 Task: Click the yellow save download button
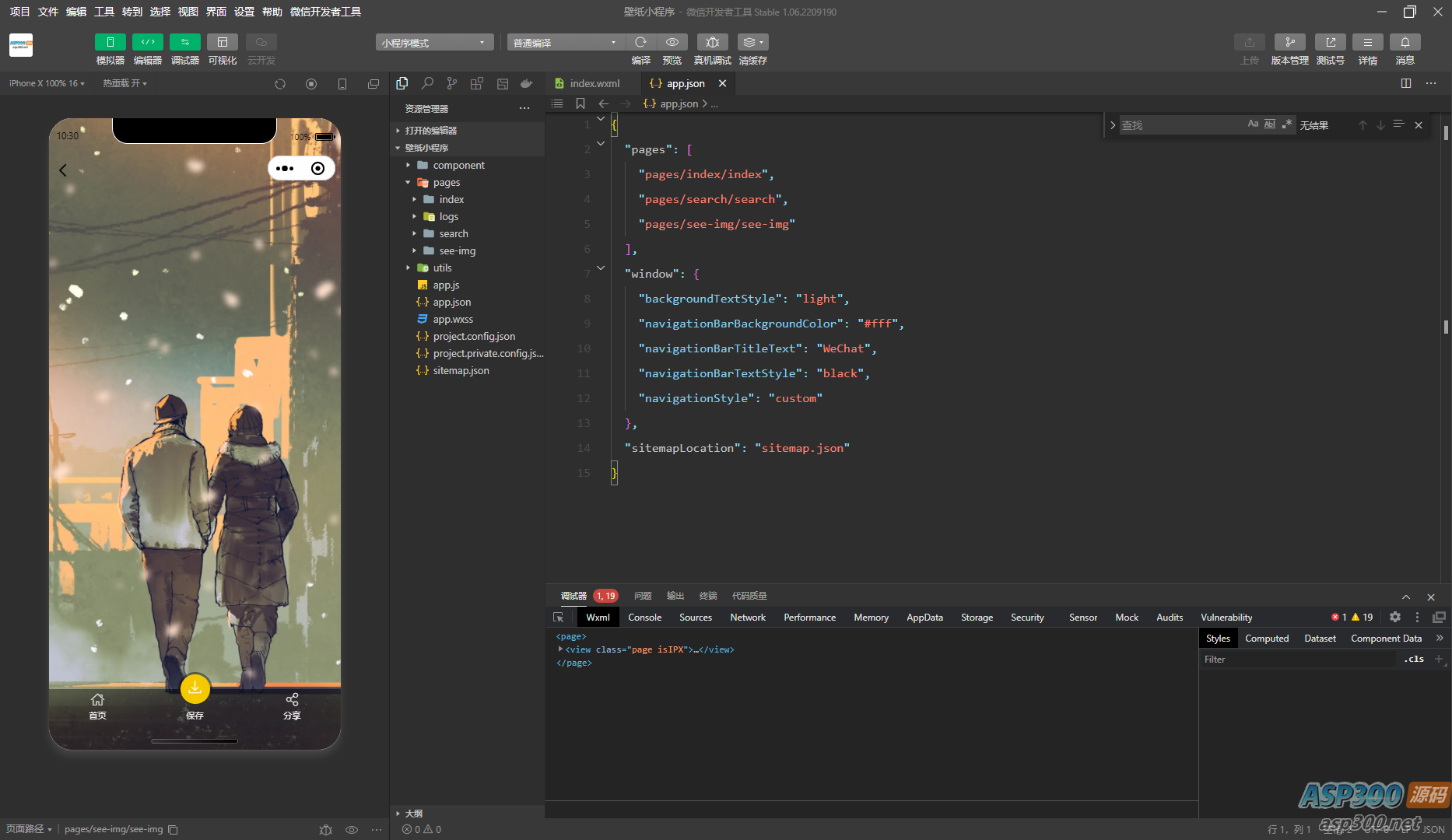tap(195, 688)
